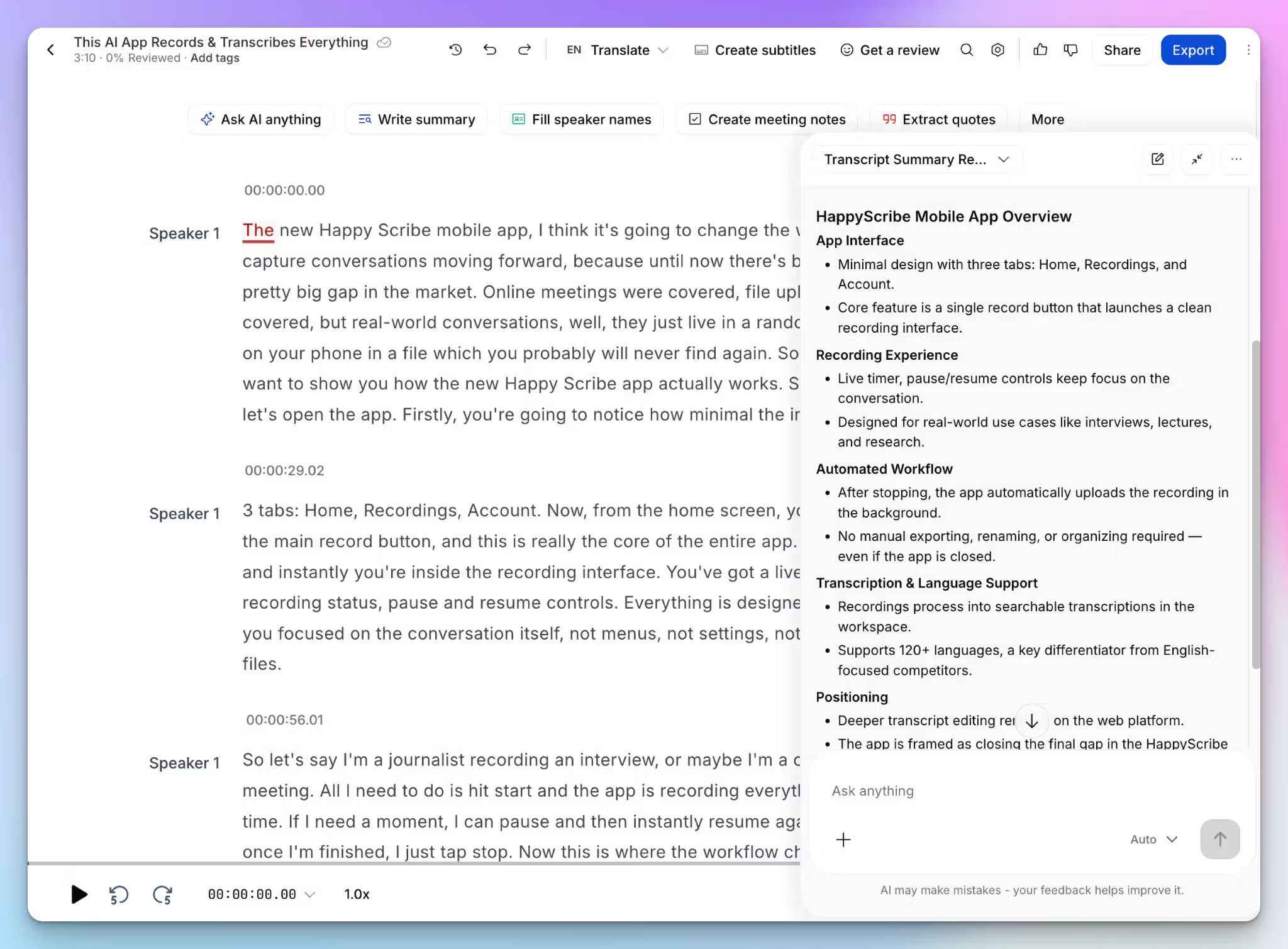Open the playback timecode dropdown

[x=261, y=894]
